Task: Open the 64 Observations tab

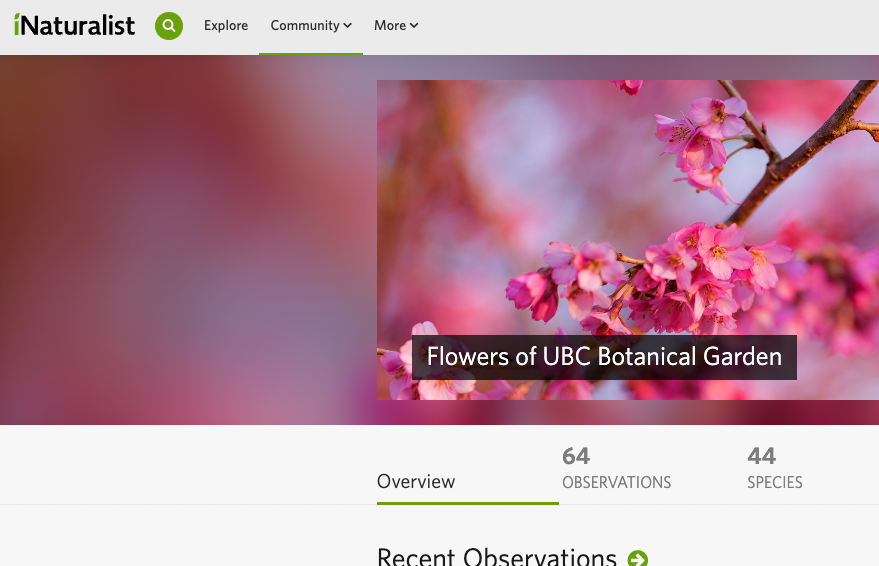Action: (x=617, y=468)
